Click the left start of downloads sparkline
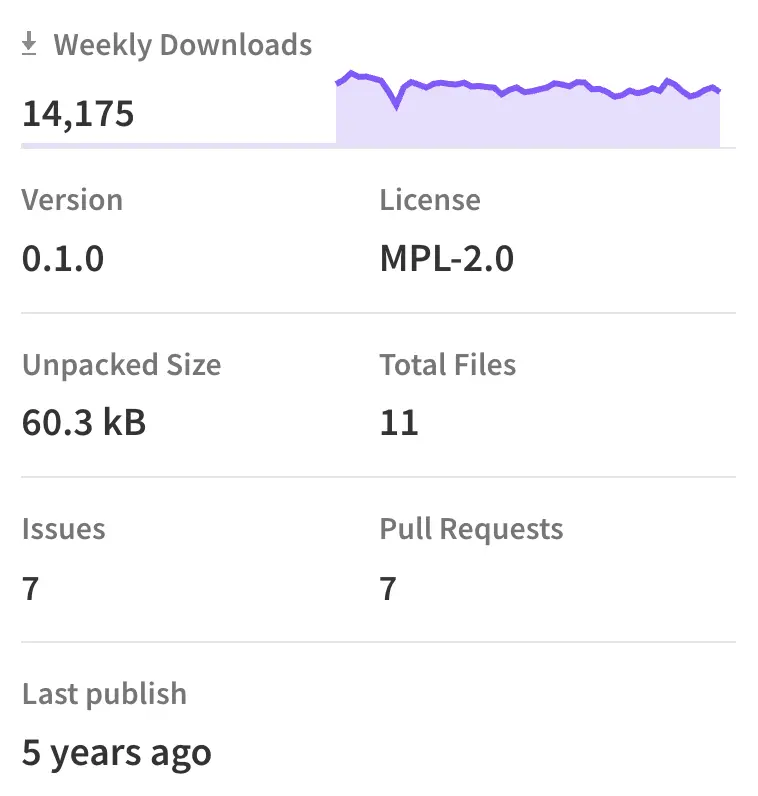Screen dimensions: 758x796 click(339, 84)
